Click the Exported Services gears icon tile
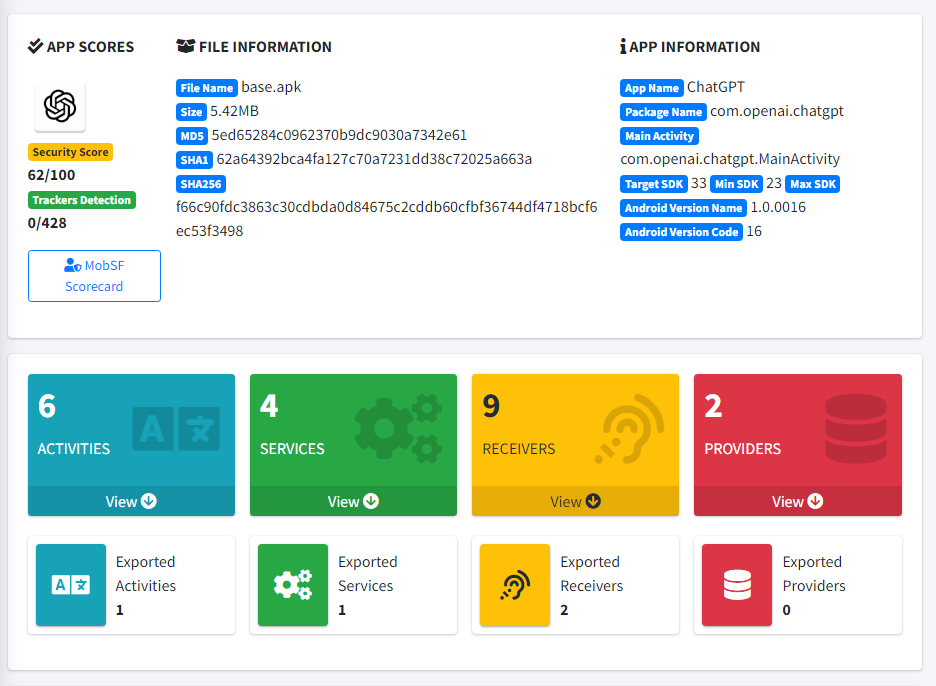 (x=293, y=585)
